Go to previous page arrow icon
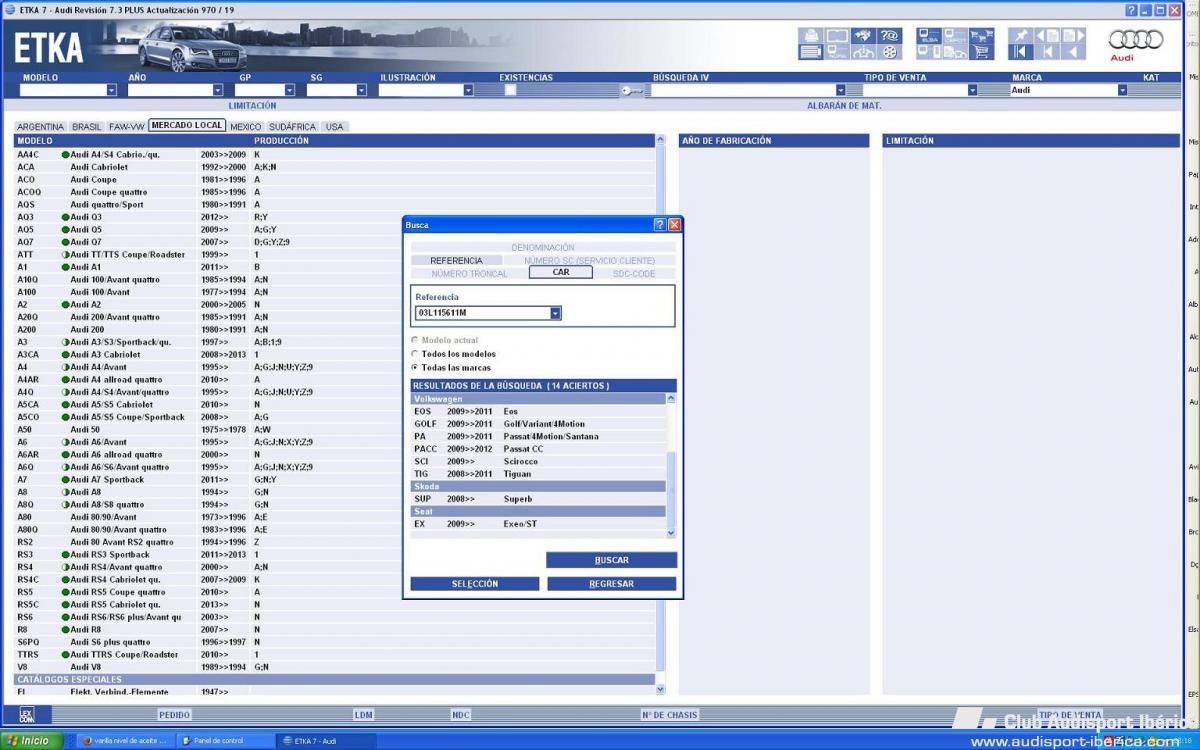This screenshot has height=750, width=1200. [x=1047, y=36]
